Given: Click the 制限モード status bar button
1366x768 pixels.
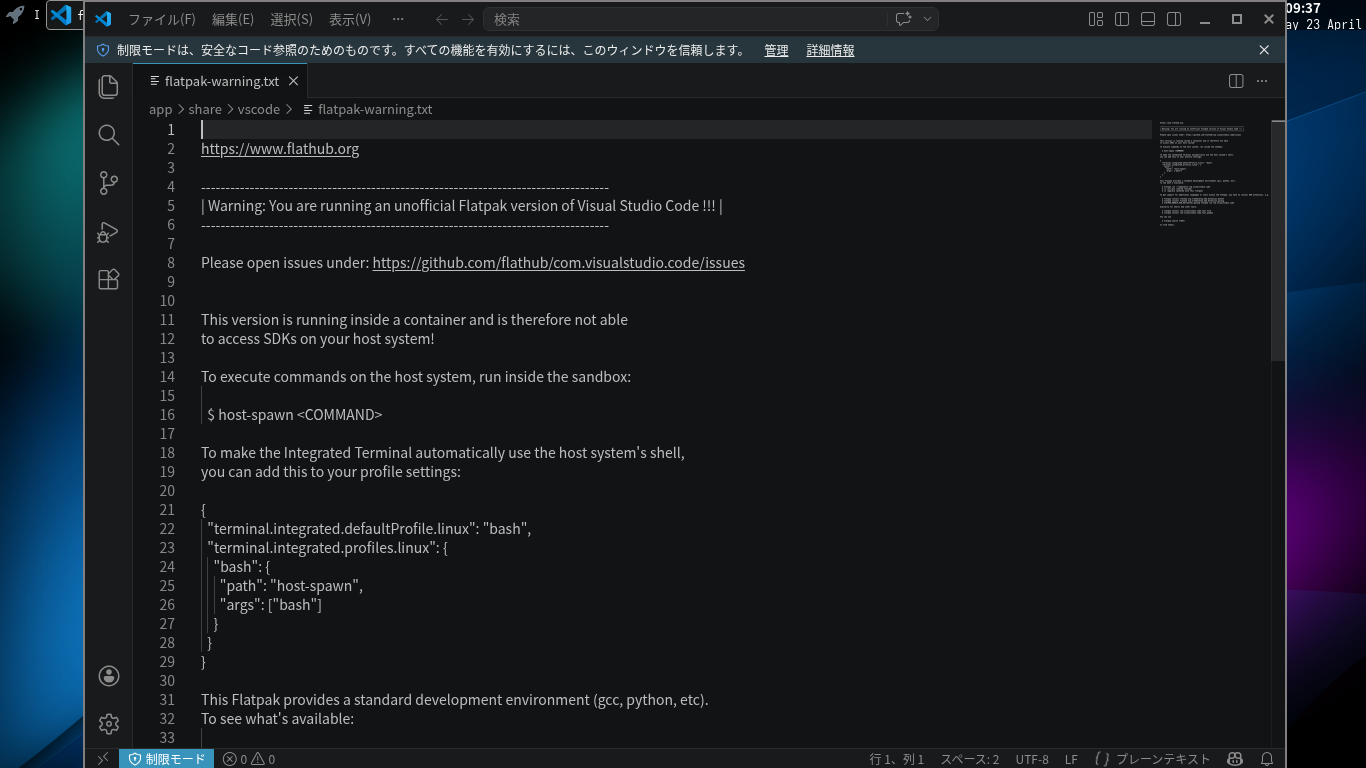Looking at the screenshot, I should [166, 759].
